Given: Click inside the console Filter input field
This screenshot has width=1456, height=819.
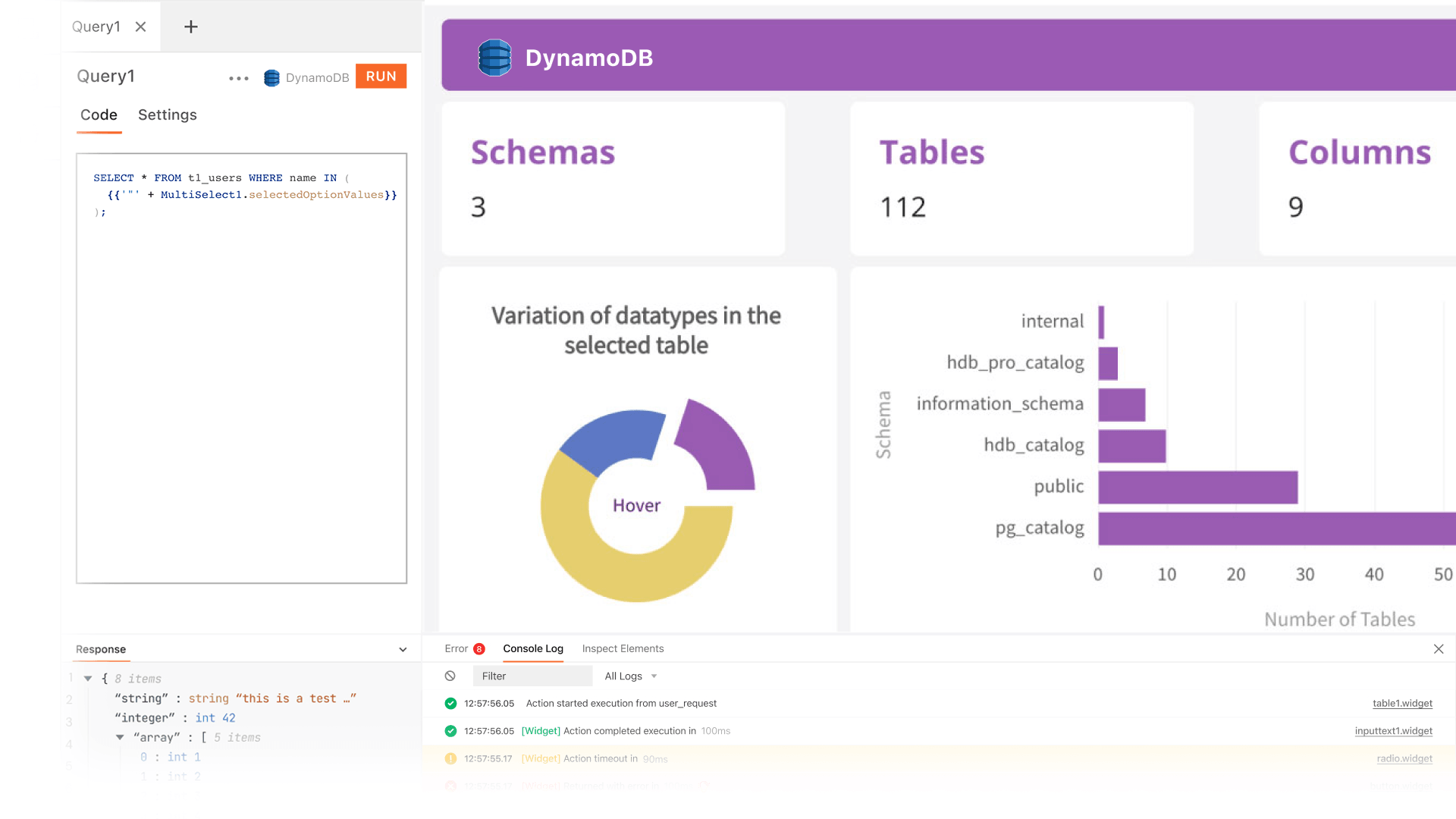Looking at the screenshot, I should point(531,676).
